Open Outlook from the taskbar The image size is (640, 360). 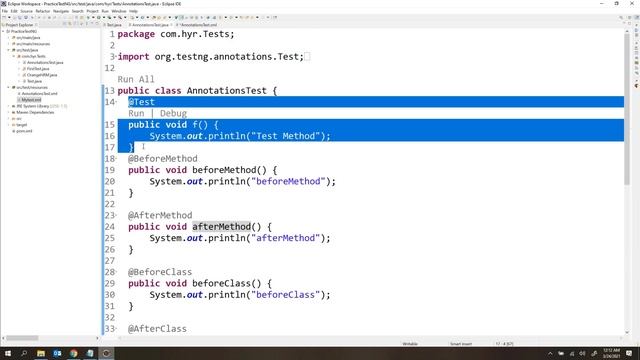tap(57, 353)
